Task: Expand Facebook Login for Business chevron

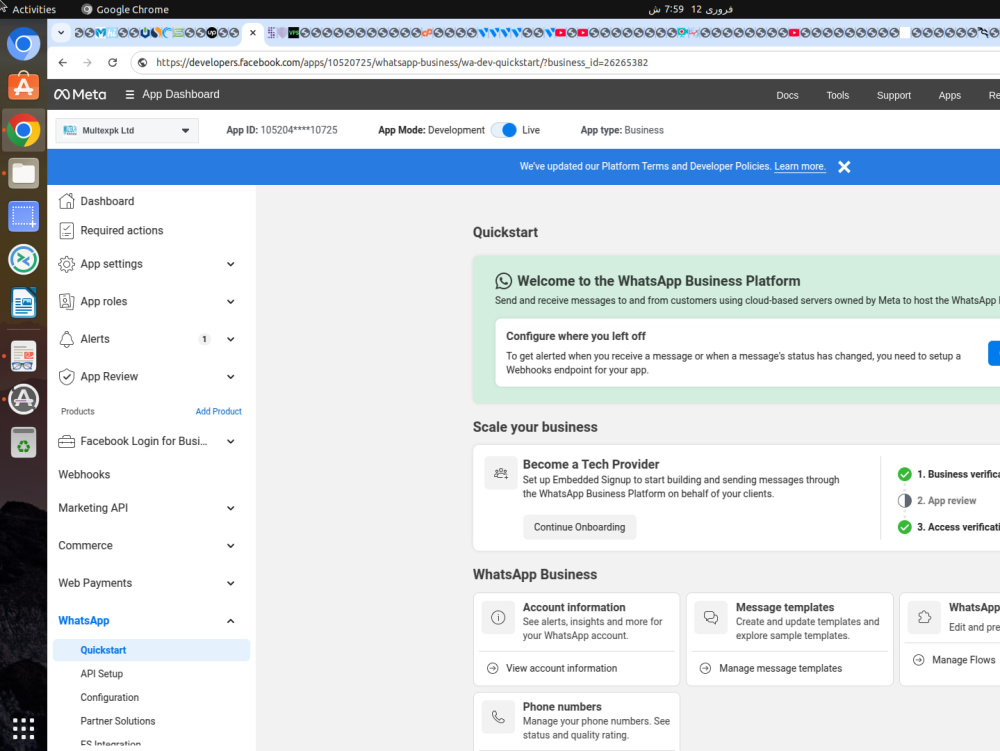Action: (x=231, y=441)
